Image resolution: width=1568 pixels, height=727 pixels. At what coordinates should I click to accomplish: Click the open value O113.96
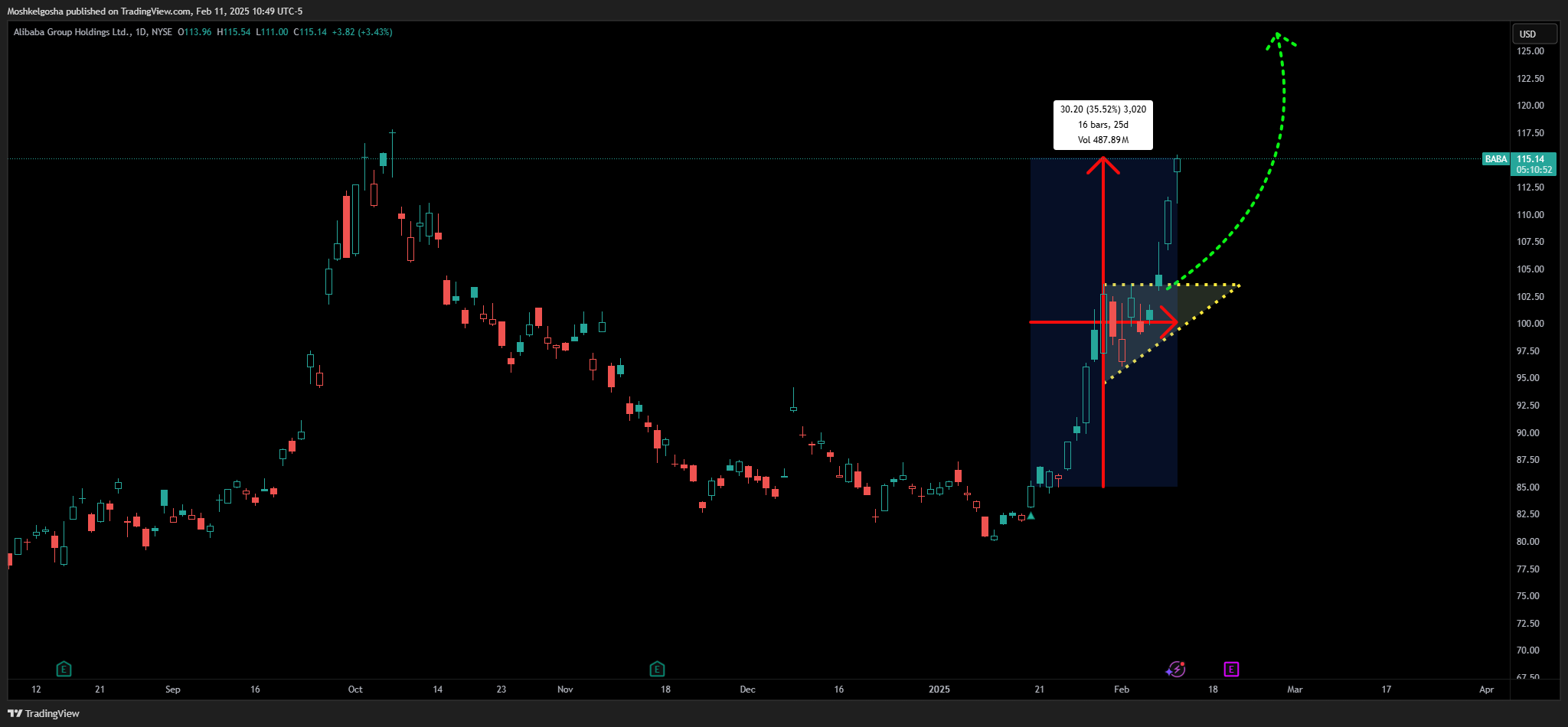[194, 32]
